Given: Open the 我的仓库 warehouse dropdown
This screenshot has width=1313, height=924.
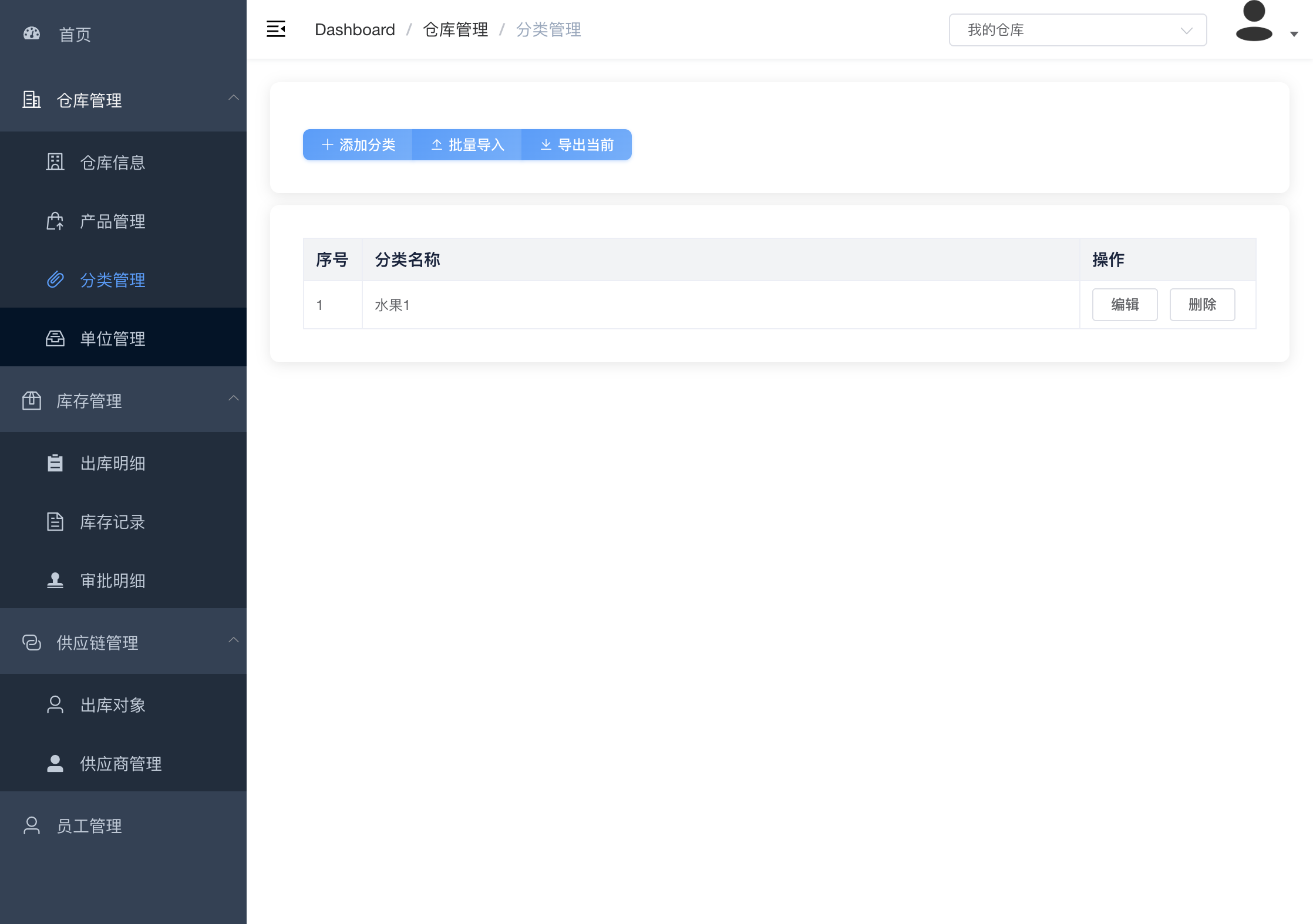Looking at the screenshot, I should pyautogui.click(x=1077, y=30).
